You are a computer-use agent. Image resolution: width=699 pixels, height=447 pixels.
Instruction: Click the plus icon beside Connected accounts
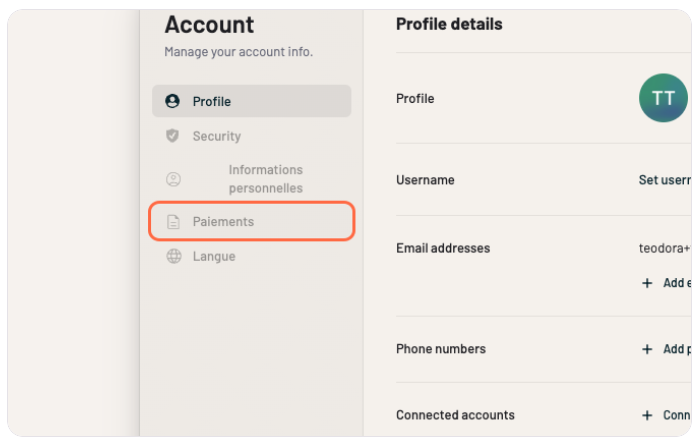tap(647, 415)
